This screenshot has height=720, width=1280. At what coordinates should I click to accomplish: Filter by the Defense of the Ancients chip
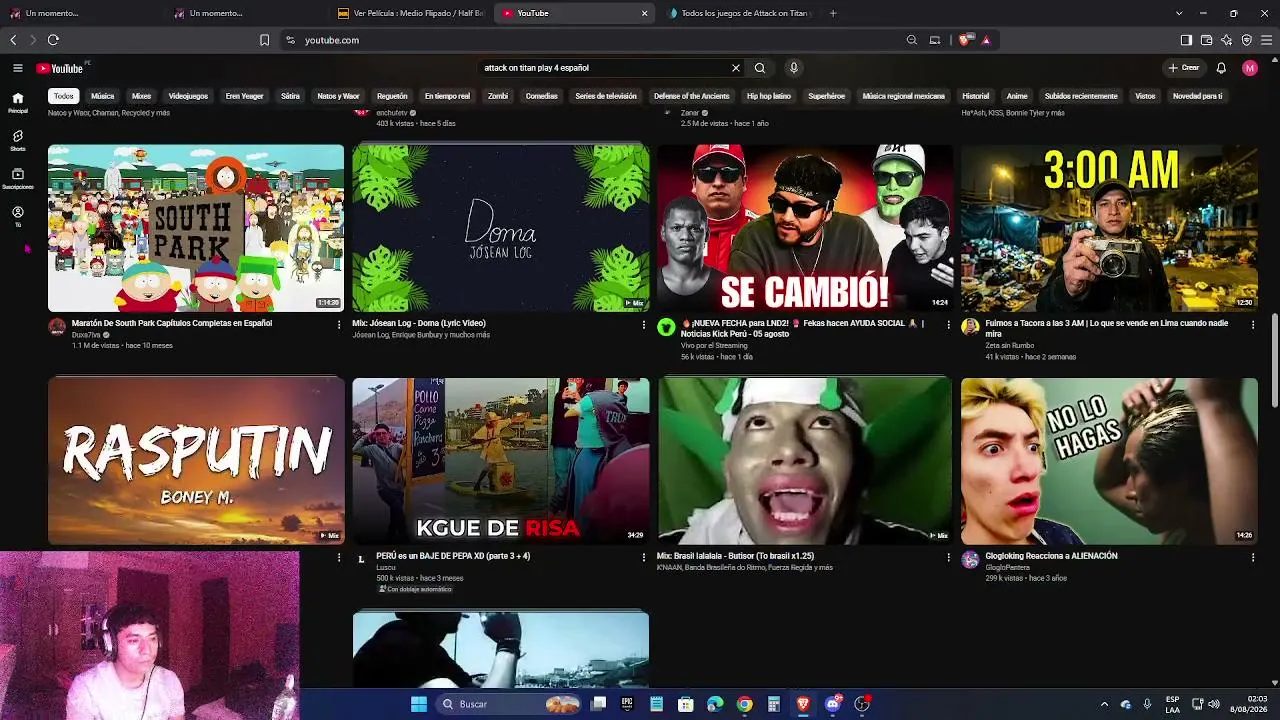click(x=692, y=96)
